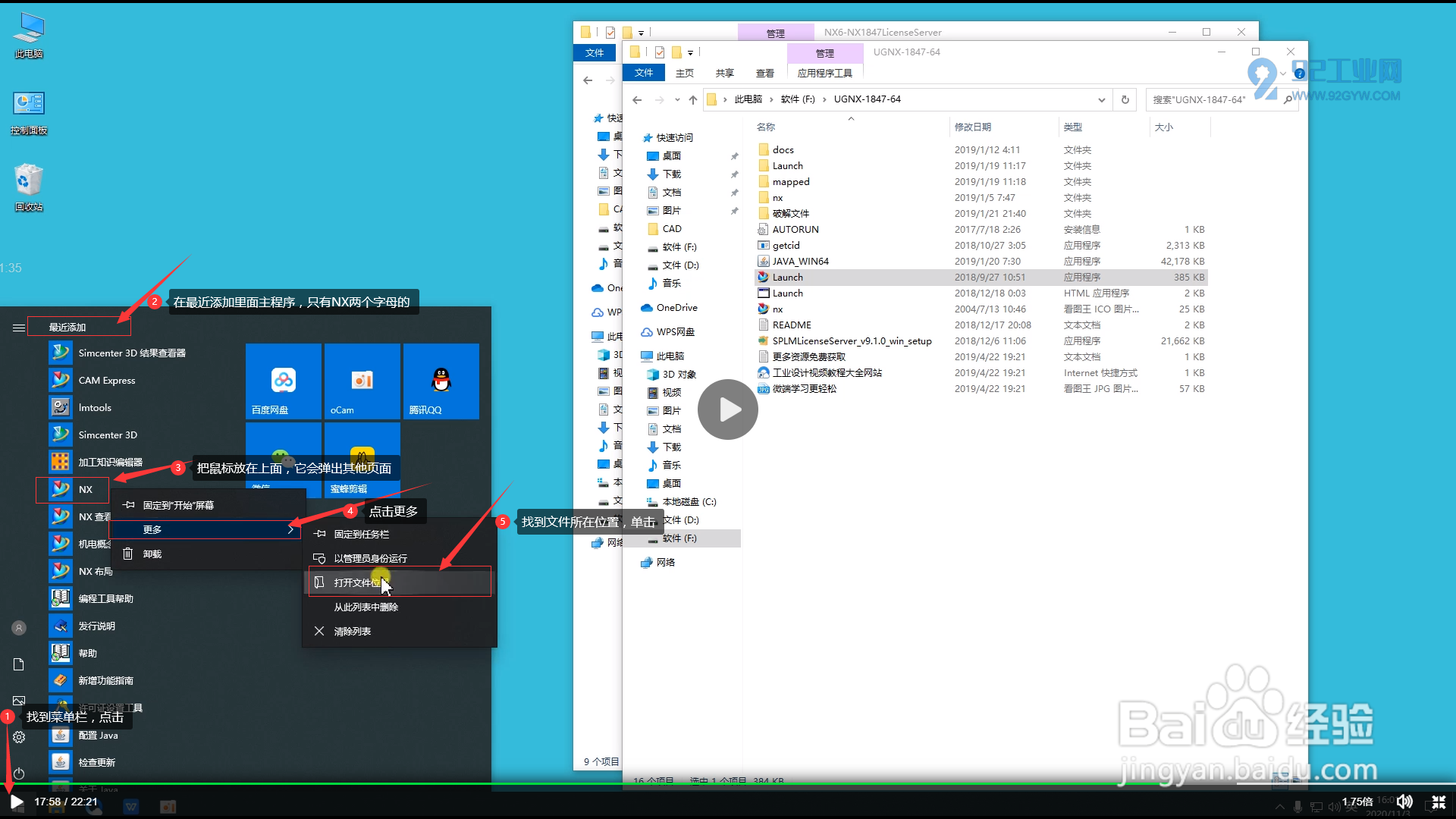
Task: Click the user account icon
Action: tap(19, 628)
